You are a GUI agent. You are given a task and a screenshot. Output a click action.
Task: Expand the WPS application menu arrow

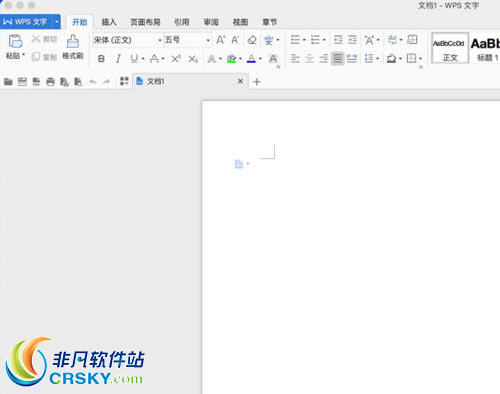[57, 22]
